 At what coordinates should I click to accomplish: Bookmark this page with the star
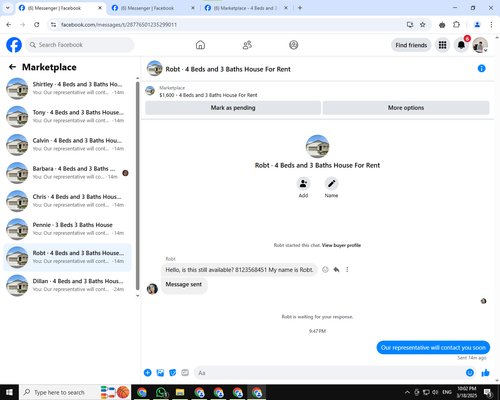click(x=422, y=24)
